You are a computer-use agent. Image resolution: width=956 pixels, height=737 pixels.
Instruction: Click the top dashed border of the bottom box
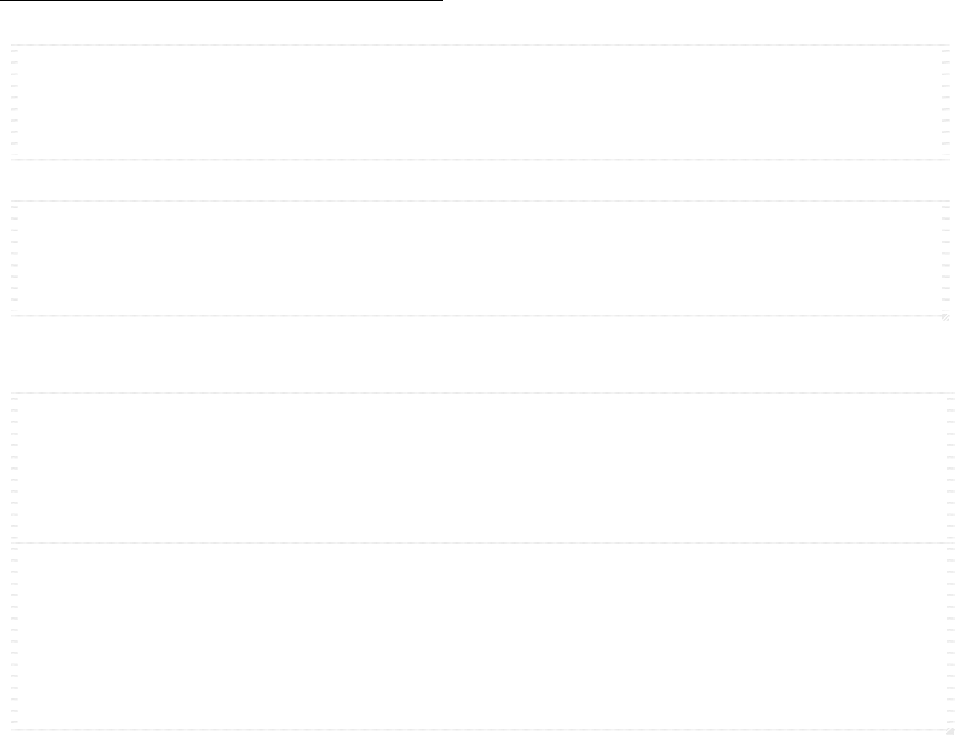click(x=482, y=393)
